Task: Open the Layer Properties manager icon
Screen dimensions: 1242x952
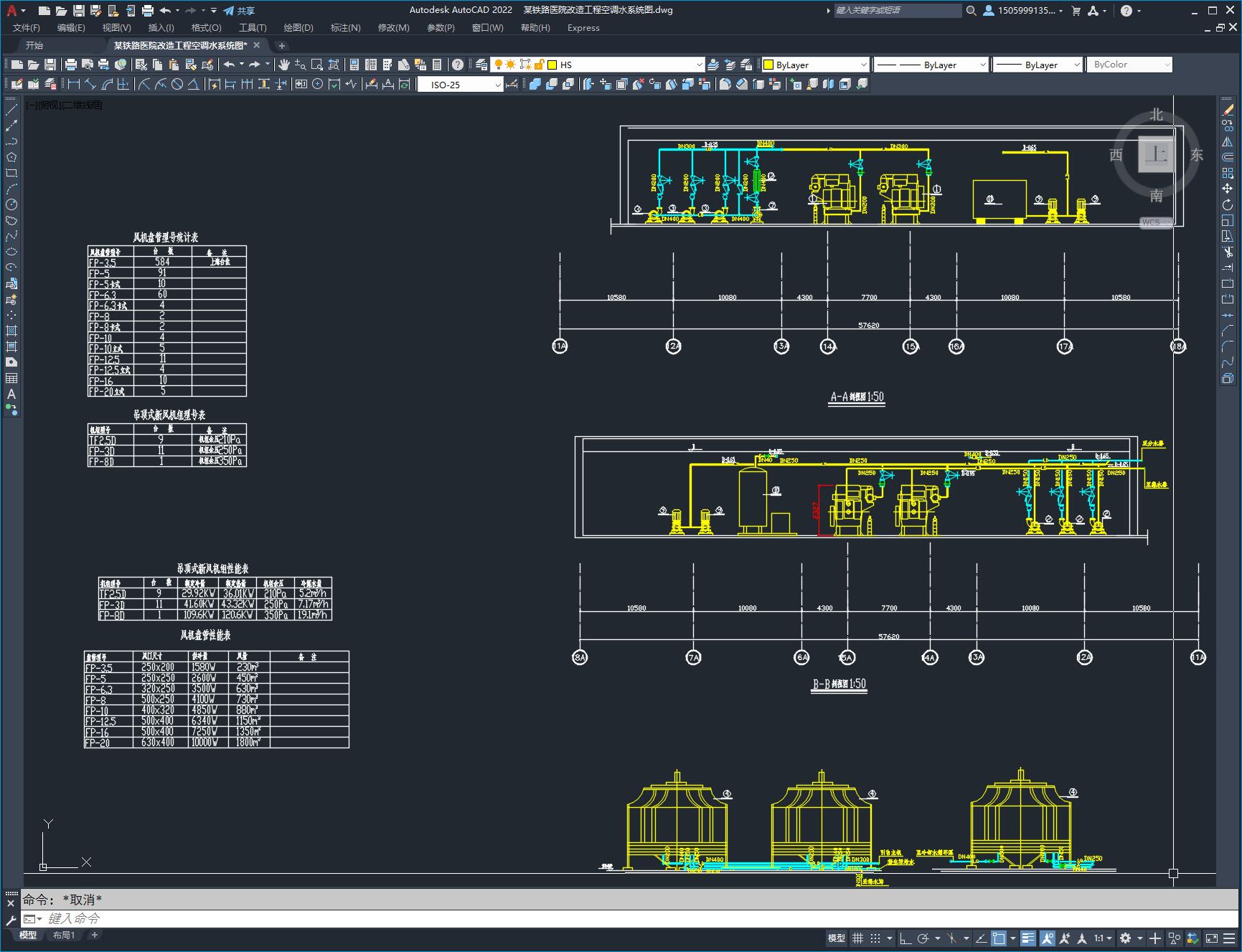Action: pyautogui.click(x=481, y=65)
